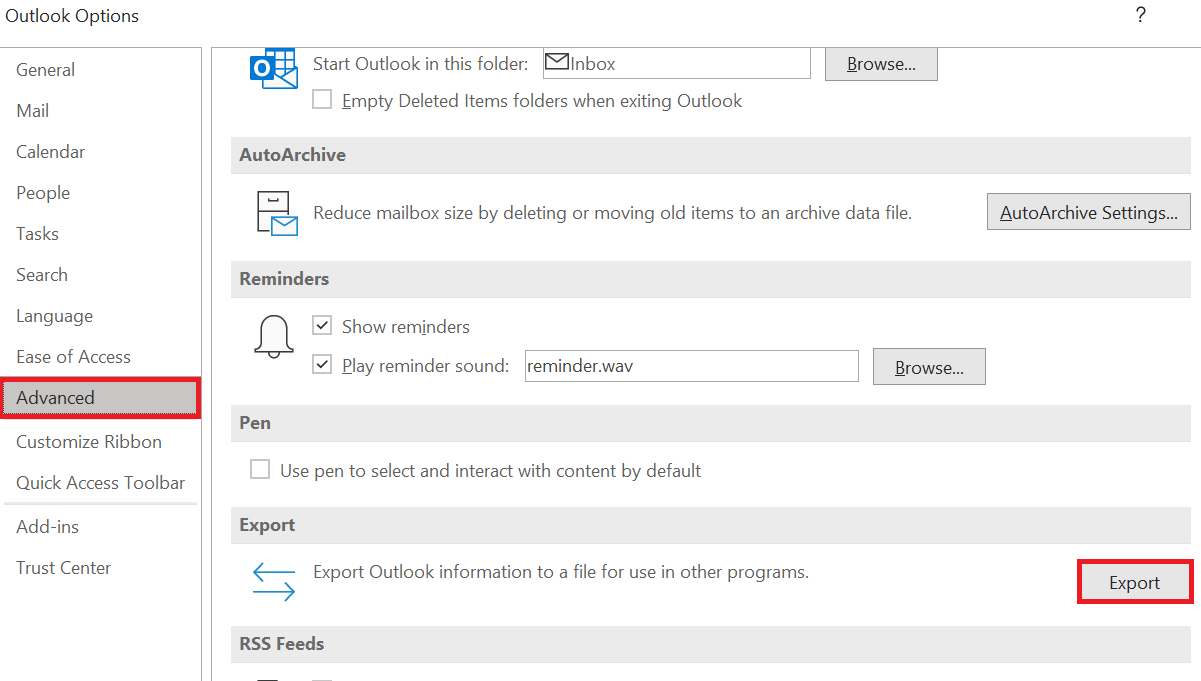1201x681 pixels.
Task: Click the 'Export Outlook information' description text
Action: (x=561, y=573)
